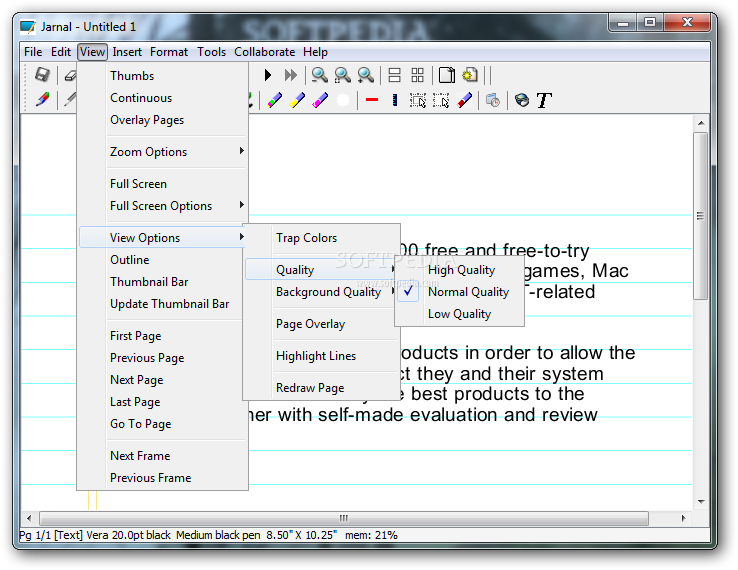
Task: Choose Next Page menu entry
Action: (163, 380)
